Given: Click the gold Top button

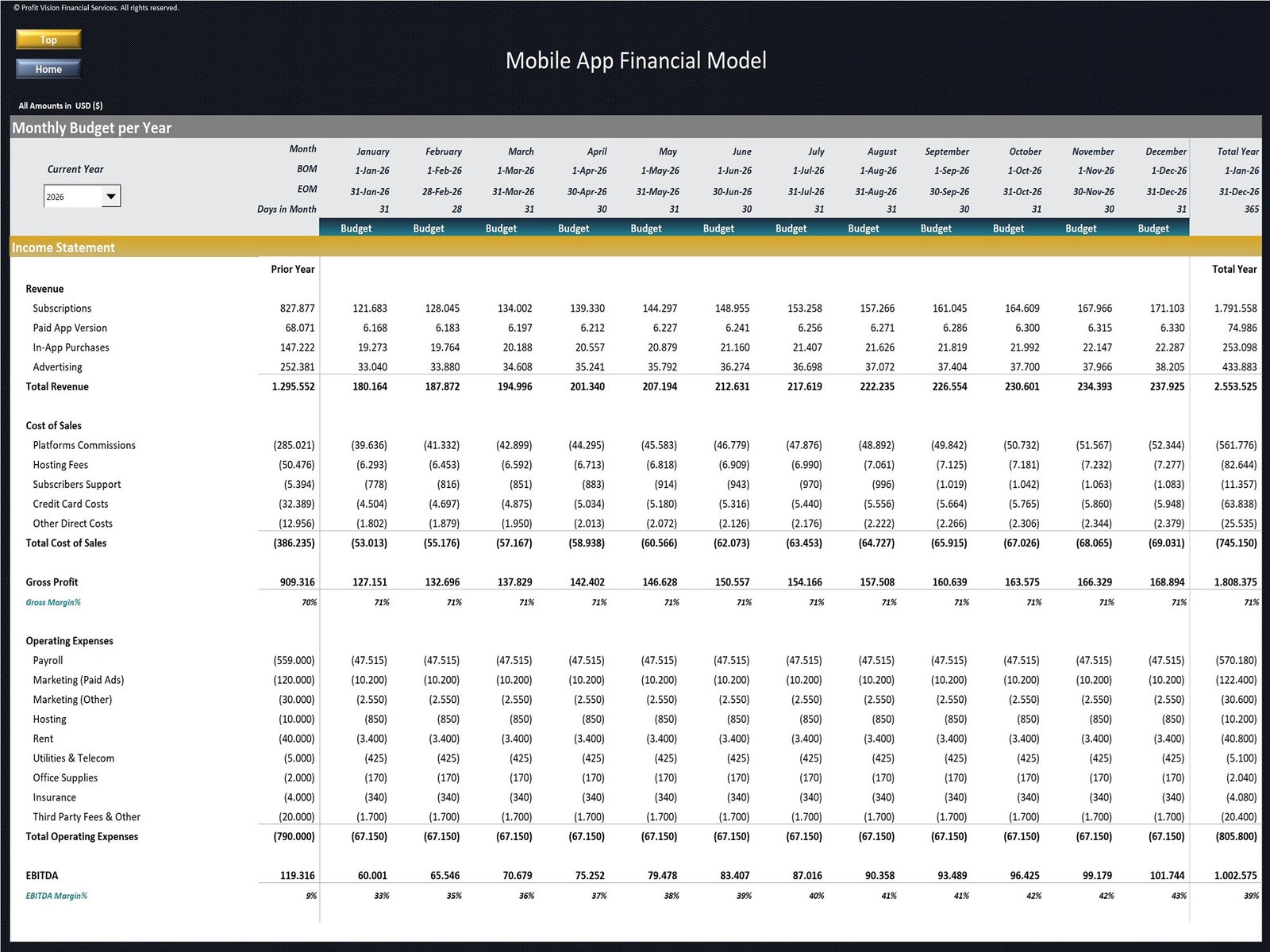Looking at the screenshot, I should pos(48,40).
